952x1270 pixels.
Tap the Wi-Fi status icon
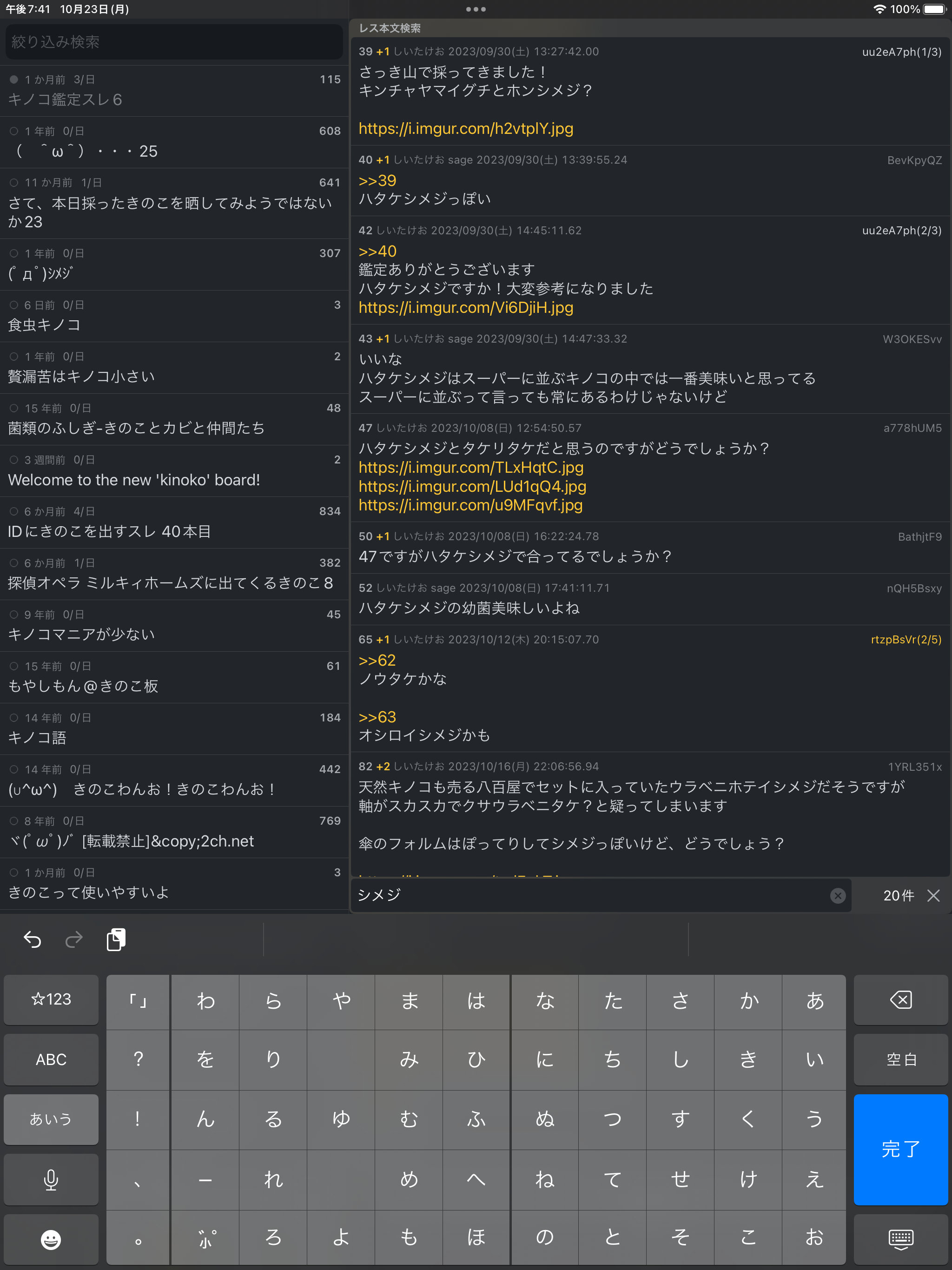[879, 9]
